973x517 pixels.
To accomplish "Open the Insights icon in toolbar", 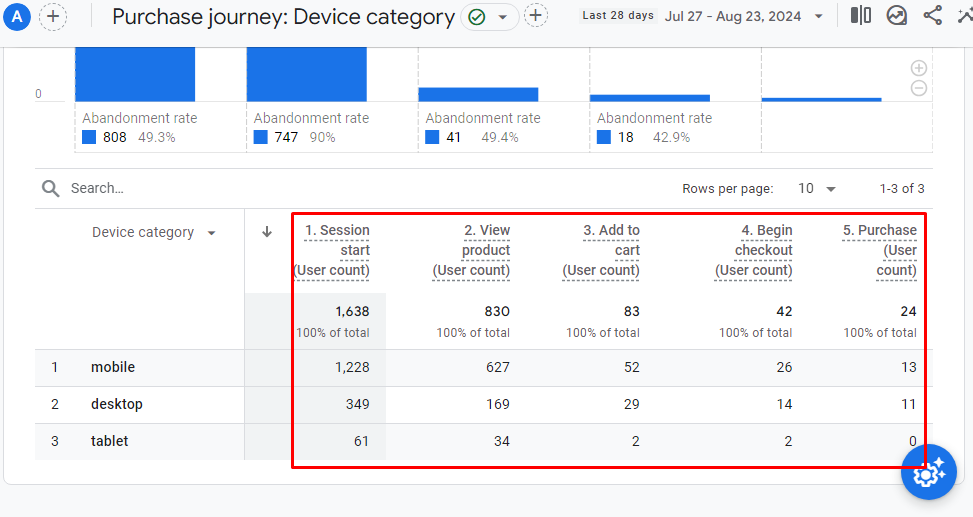I will pyautogui.click(x=897, y=15).
